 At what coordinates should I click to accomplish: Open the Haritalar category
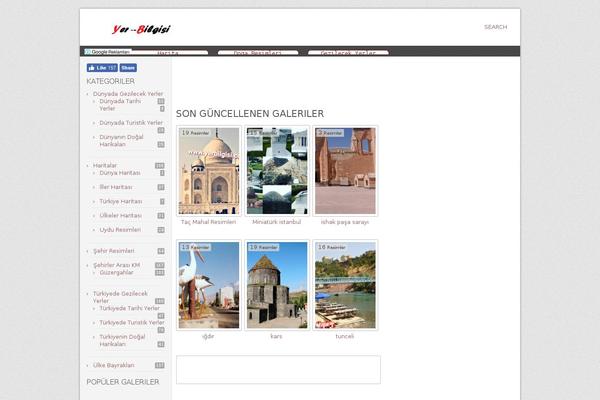[x=105, y=165]
